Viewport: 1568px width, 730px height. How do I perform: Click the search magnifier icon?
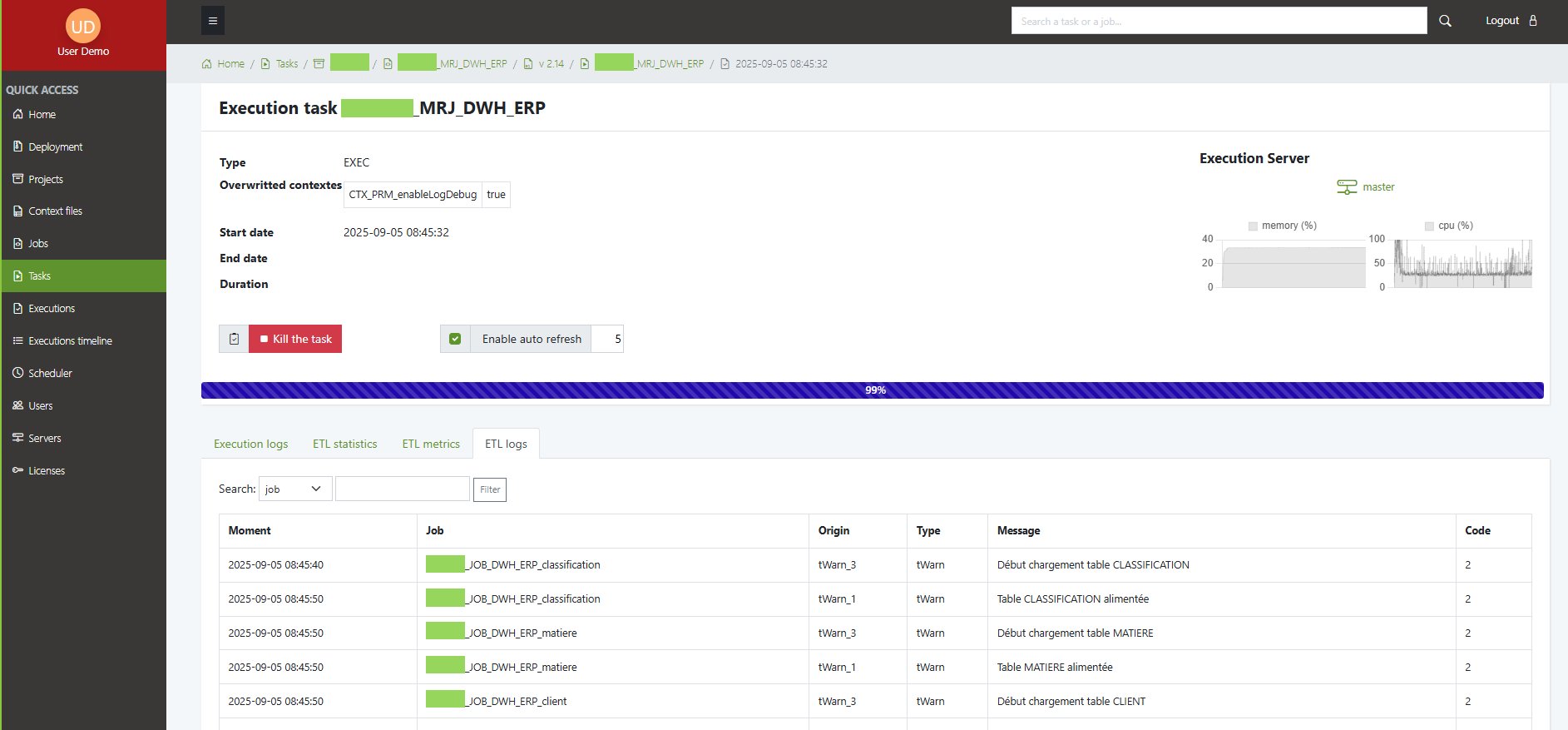[x=1446, y=21]
